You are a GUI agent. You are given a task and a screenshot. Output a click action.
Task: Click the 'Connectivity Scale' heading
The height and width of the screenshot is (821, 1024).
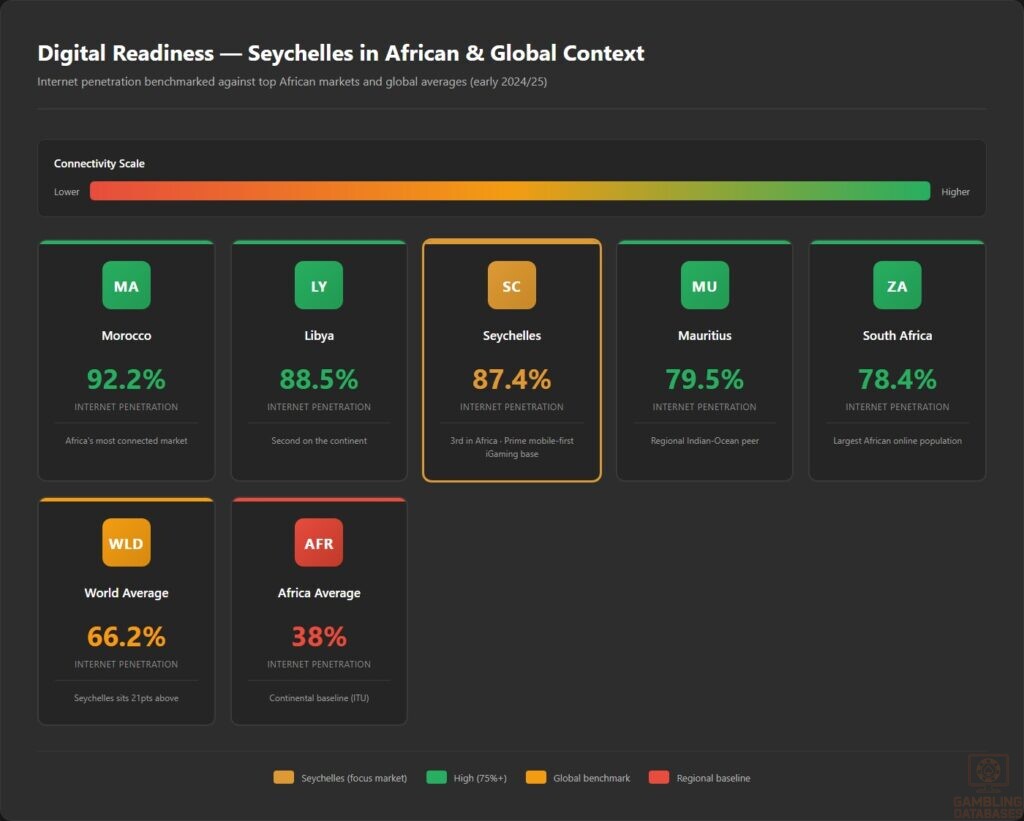click(x=99, y=163)
